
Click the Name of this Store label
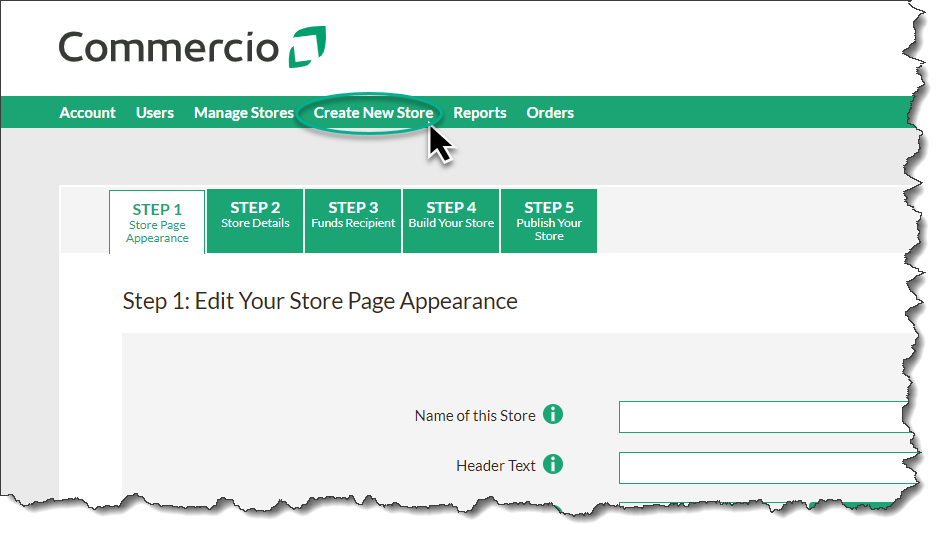(475, 416)
